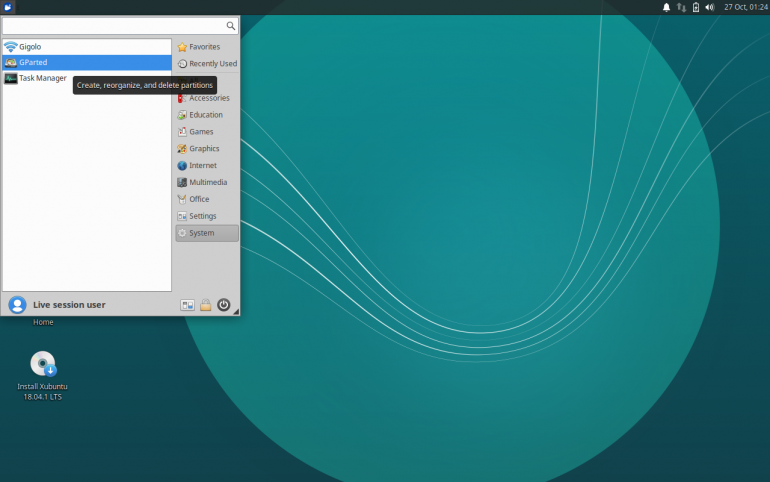Launch GParted partition editor
Image resolution: width=770 pixels, height=482 pixels.
click(x=33, y=62)
